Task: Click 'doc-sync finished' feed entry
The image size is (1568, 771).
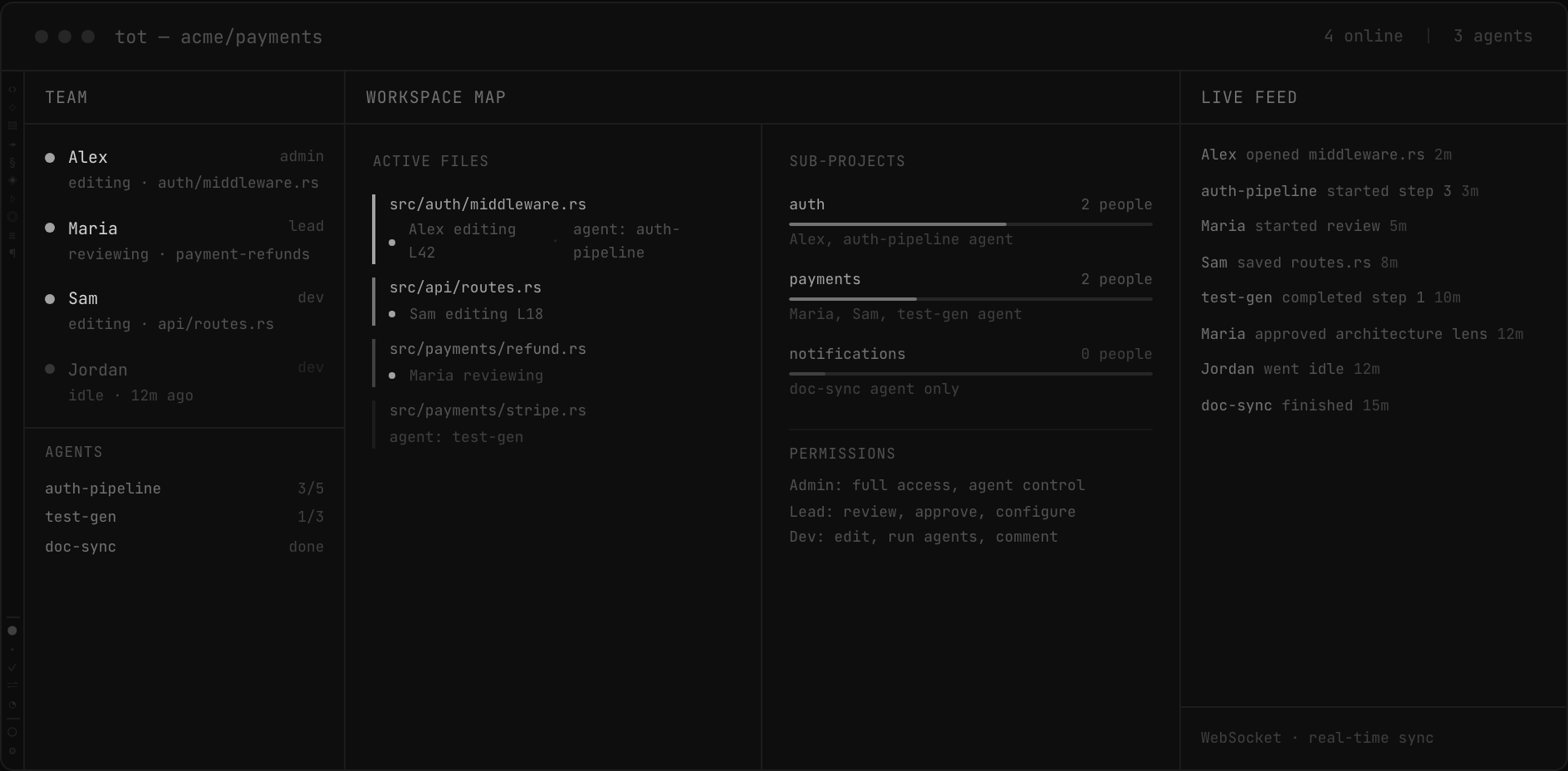Action: point(1295,405)
